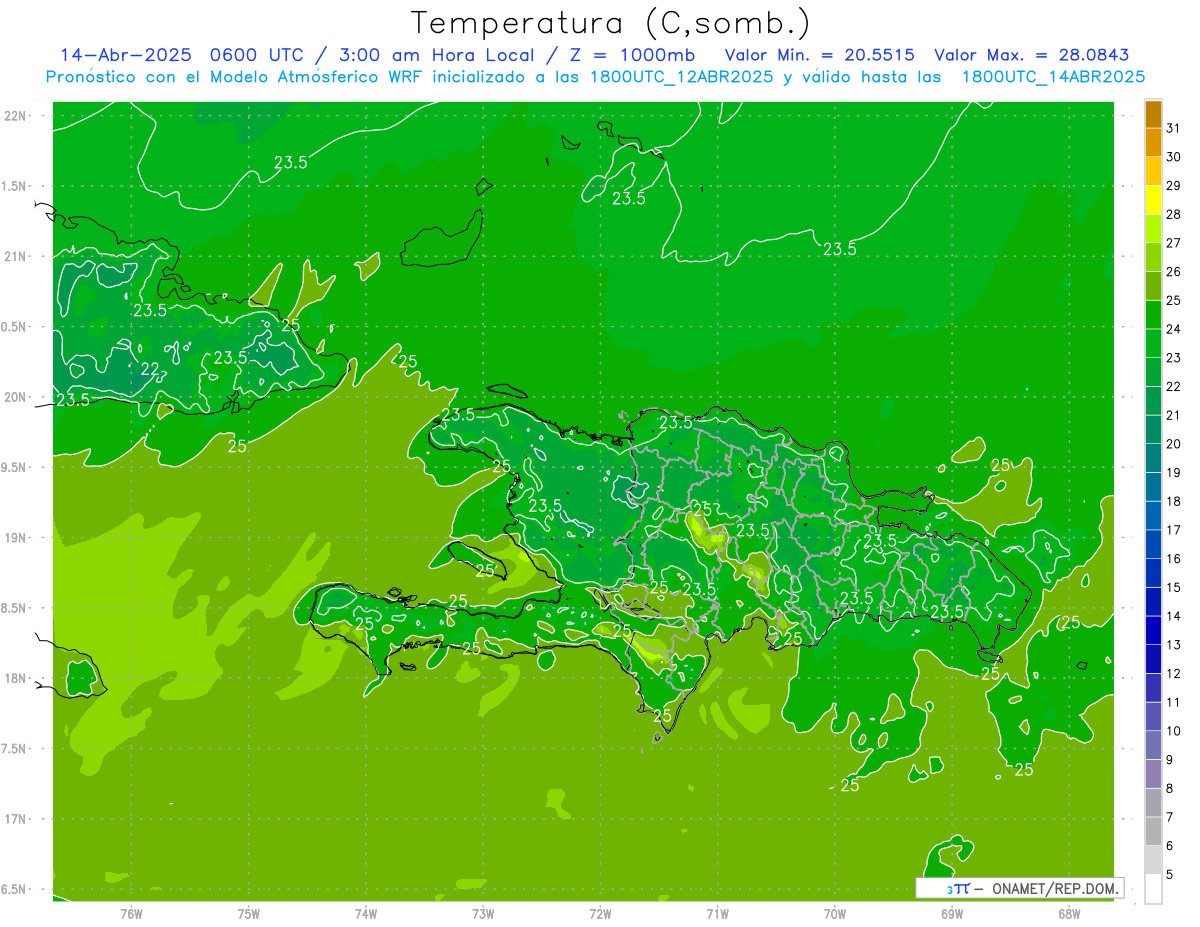The image size is (1200, 927).
Task: Click the '71W' longitude axis label
Action: (x=717, y=914)
